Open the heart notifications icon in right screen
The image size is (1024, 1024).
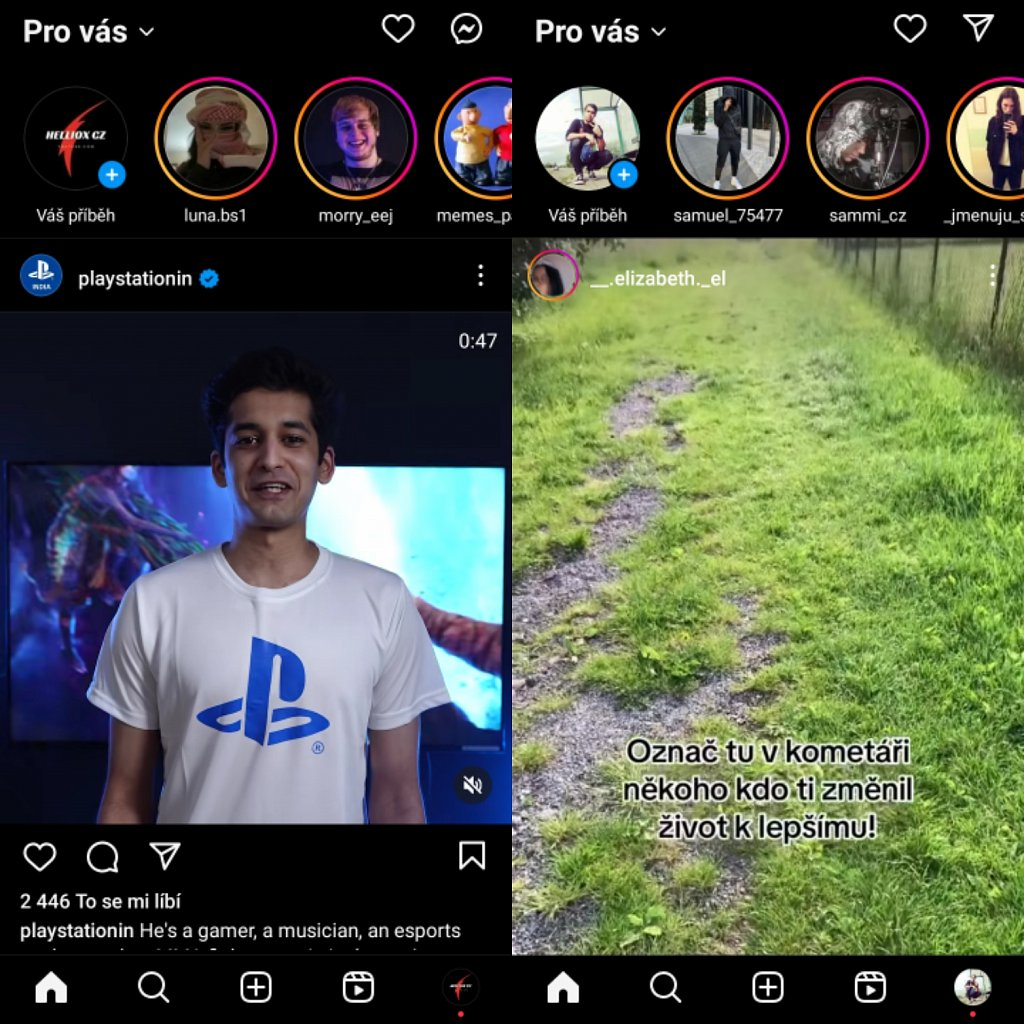pyautogui.click(x=910, y=29)
